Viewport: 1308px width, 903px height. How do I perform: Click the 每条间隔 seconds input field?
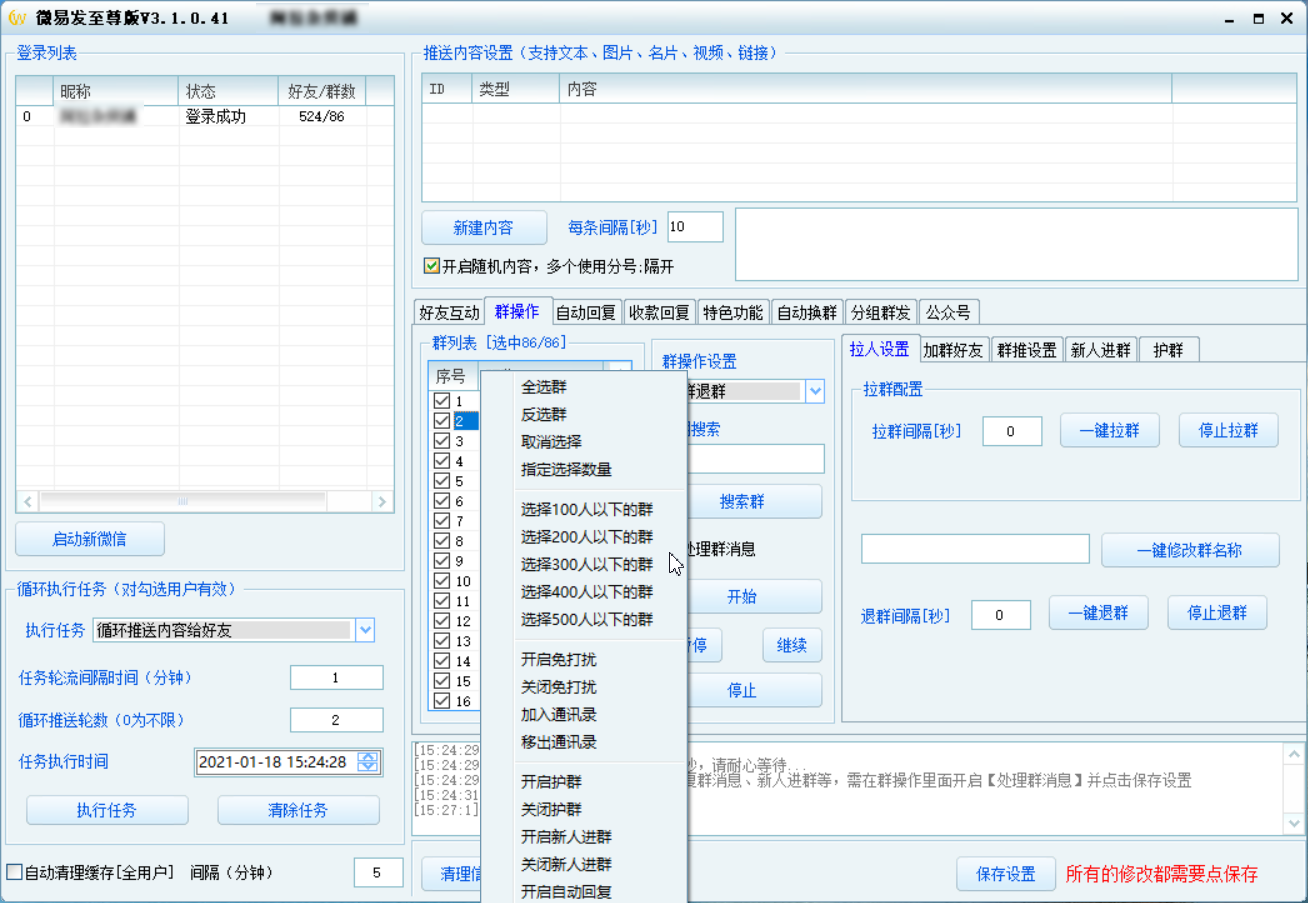tap(695, 227)
